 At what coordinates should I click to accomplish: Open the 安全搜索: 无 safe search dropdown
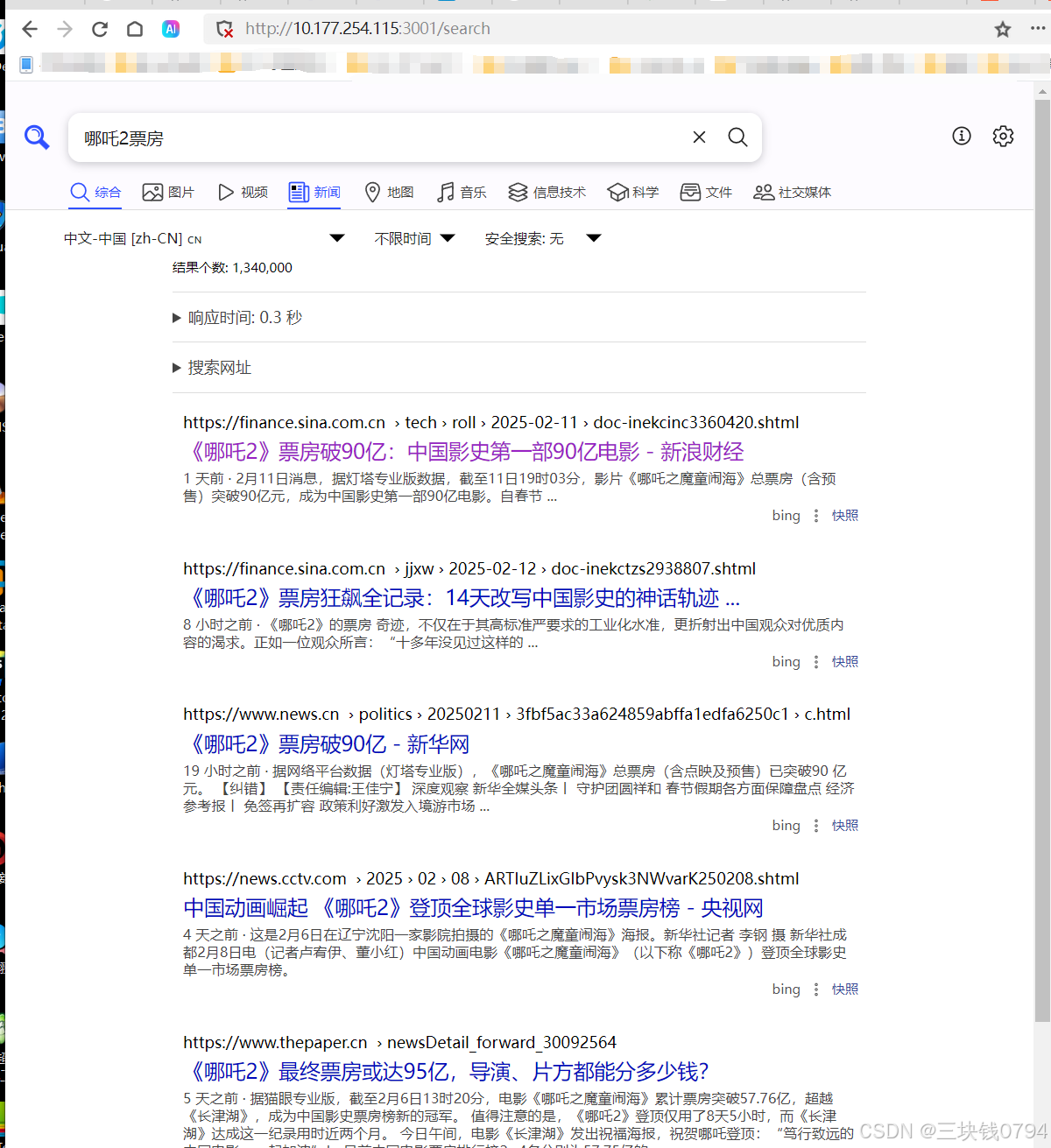[543, 238]
